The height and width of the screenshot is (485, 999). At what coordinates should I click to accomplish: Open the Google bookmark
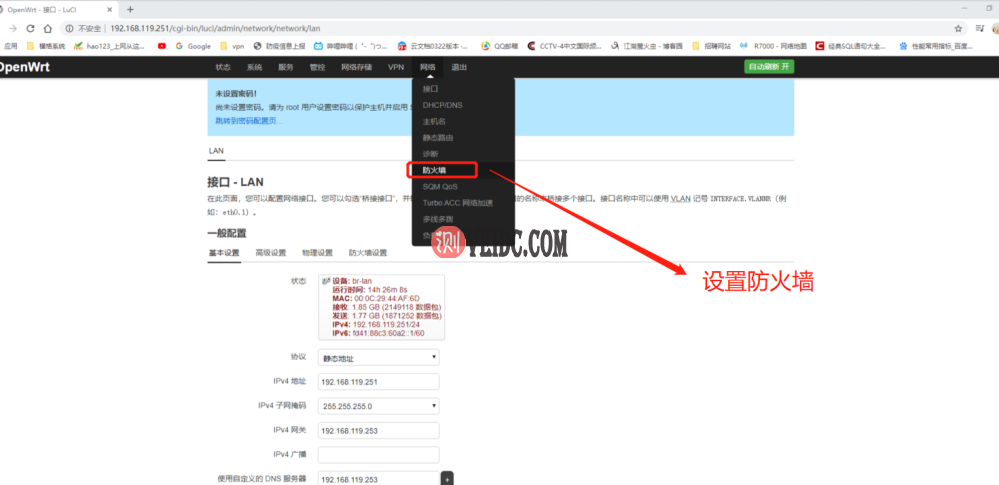pos(193,46)
